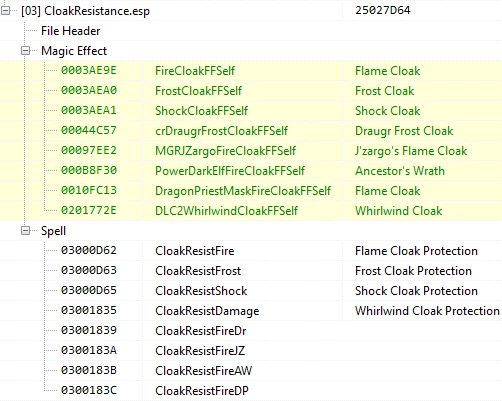Collapse the Spell group
502x401 pixels.
coord(25,231)
